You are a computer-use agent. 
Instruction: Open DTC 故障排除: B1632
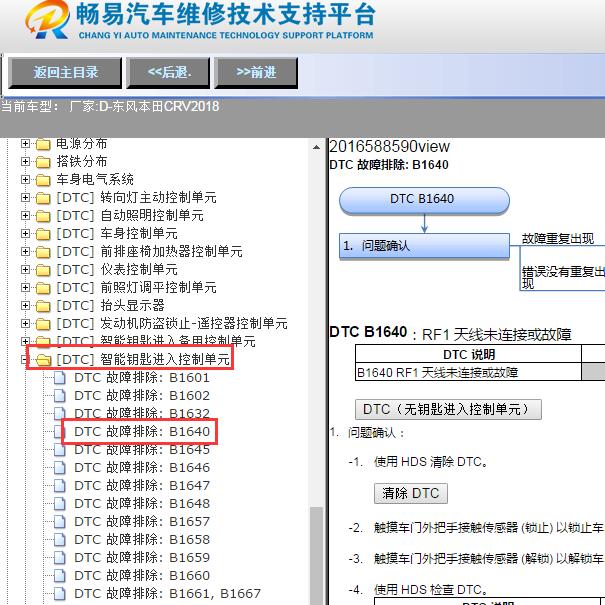pyautogui.click(x=142, y=414)
